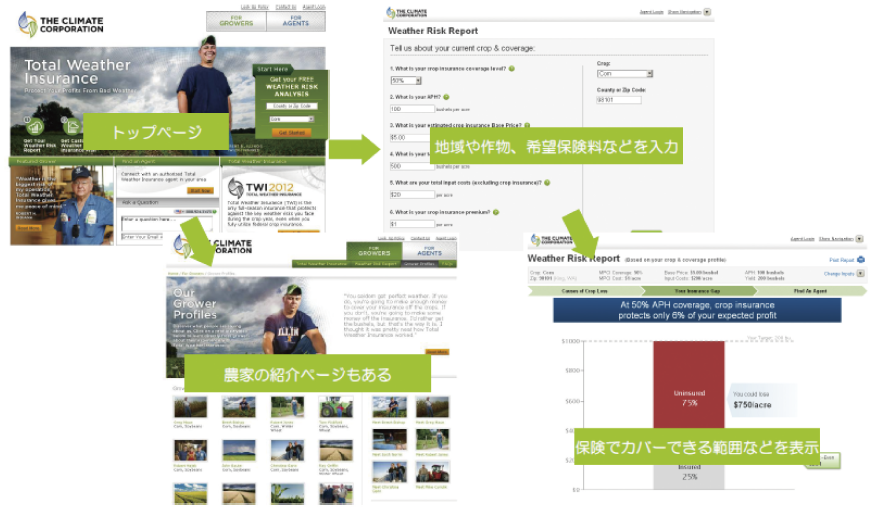Click the Home breadcrumb on Grower Profiles page
The width and height of the screenshot is (873, 510).
(x=173, y=274)
